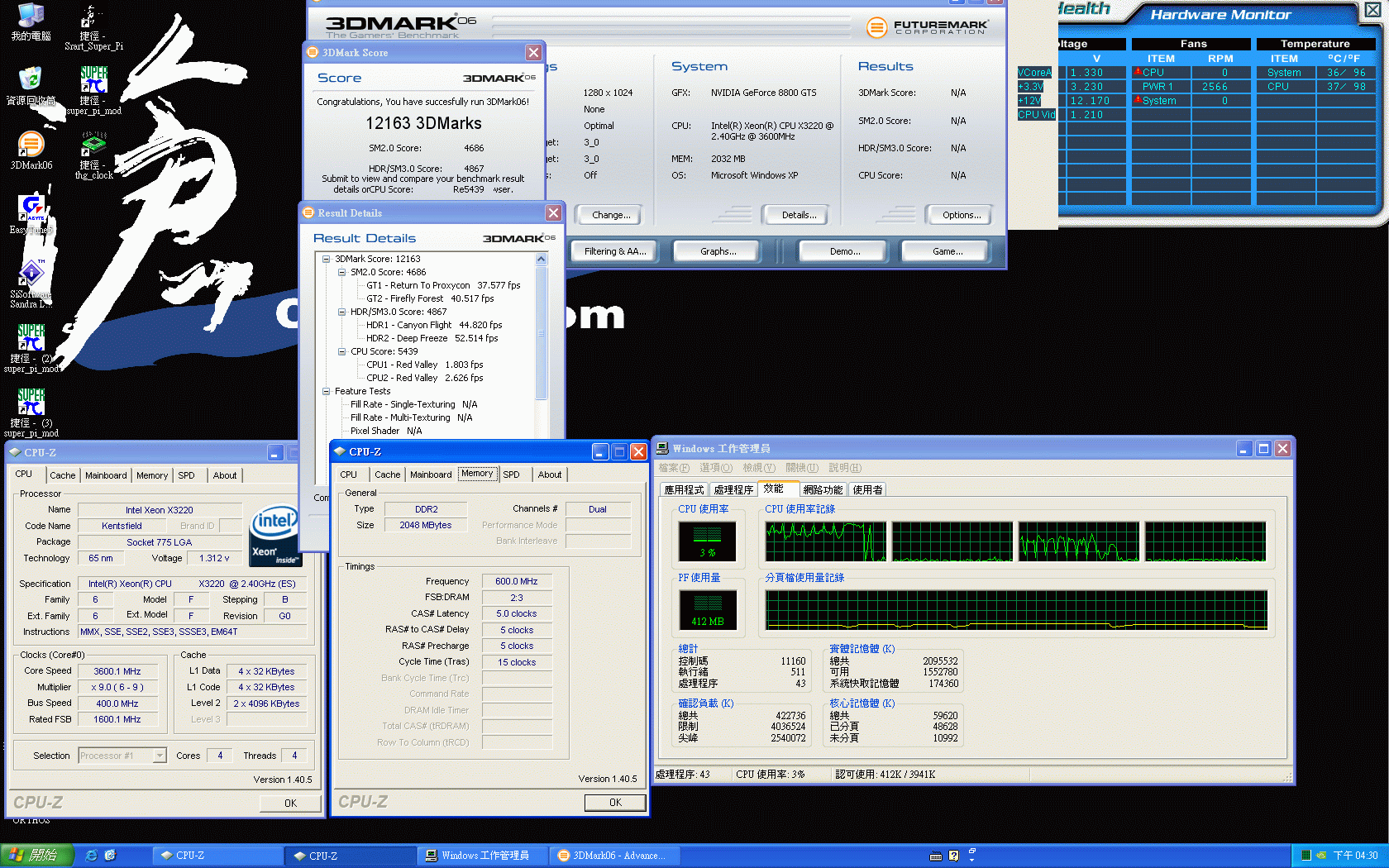
Task: Switch to the networking tab in Task Manager
Action: pyautogui.click(x=823, y=489)
